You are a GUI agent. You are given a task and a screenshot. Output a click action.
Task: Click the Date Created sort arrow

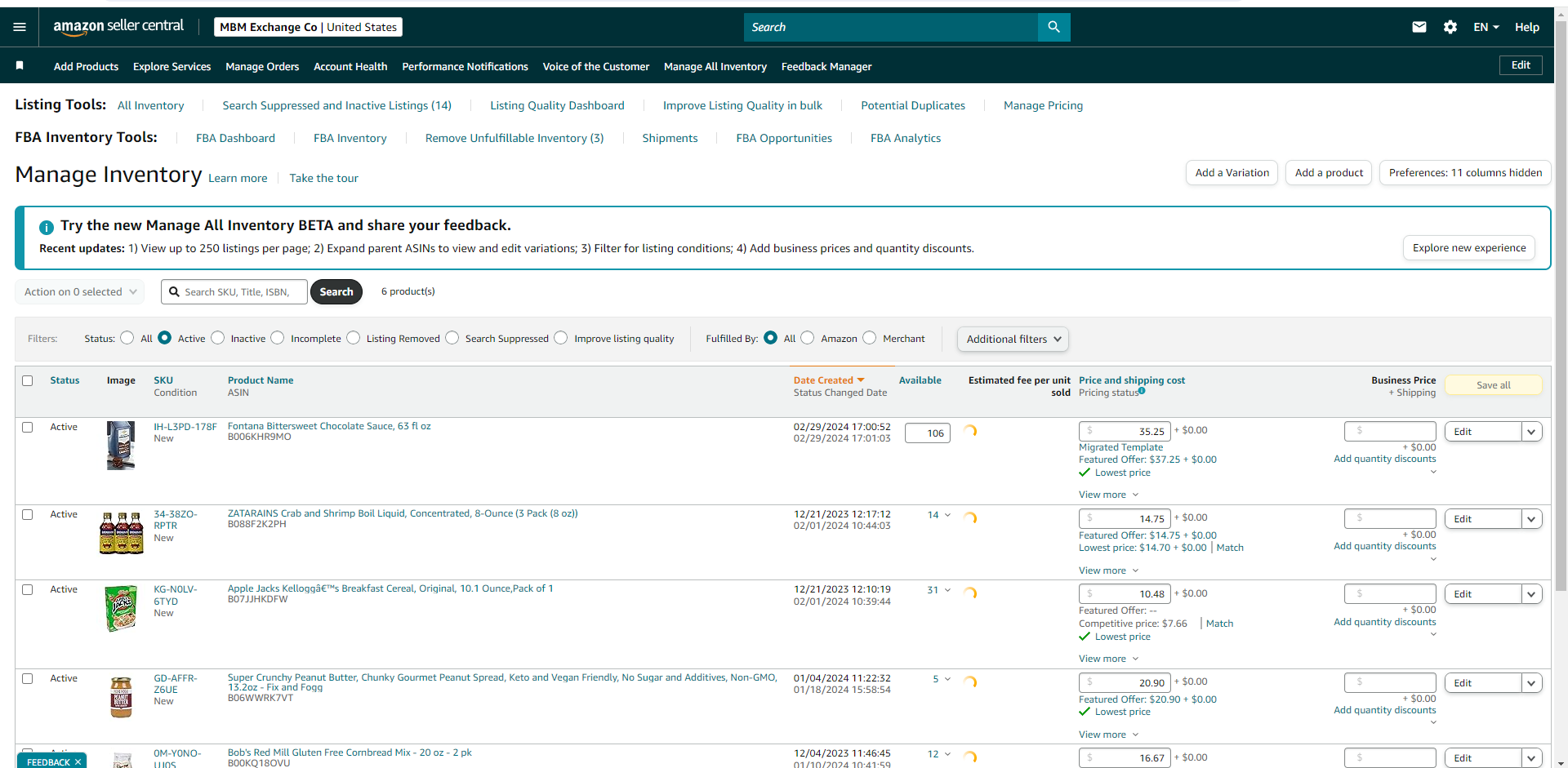pos(861,380)
